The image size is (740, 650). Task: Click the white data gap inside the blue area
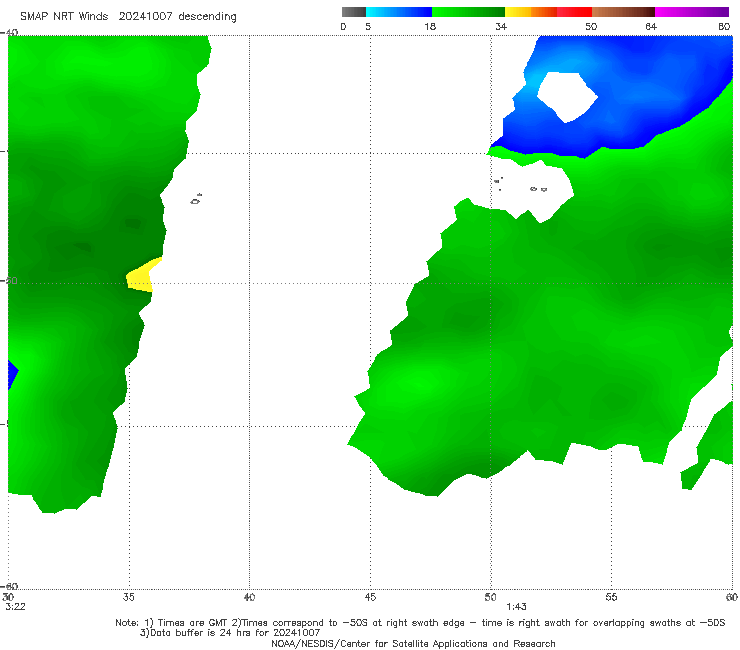point(567,97)
